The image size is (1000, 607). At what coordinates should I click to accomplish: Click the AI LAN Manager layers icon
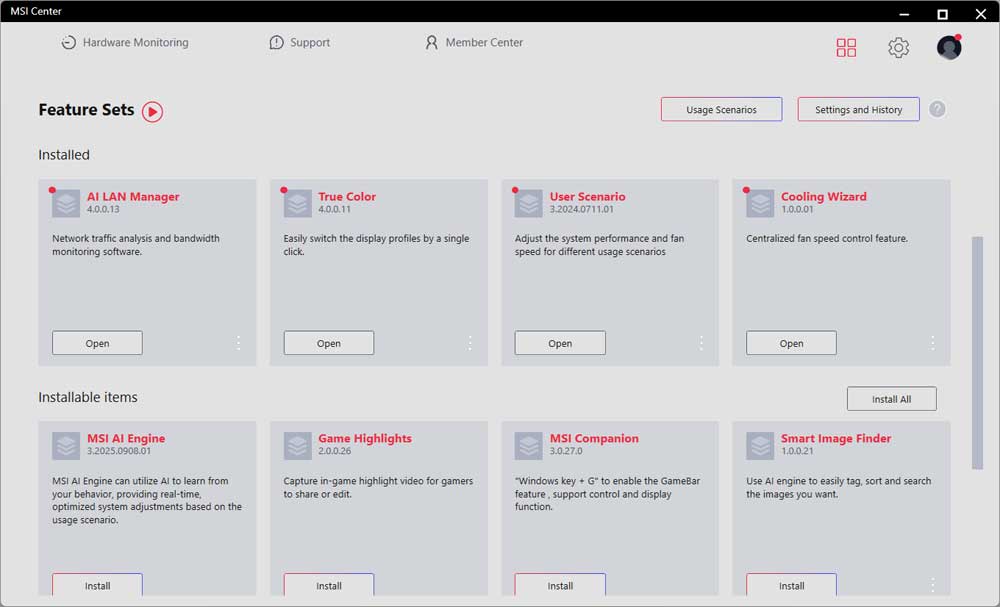pyautogui.click(x=66, y=203)
